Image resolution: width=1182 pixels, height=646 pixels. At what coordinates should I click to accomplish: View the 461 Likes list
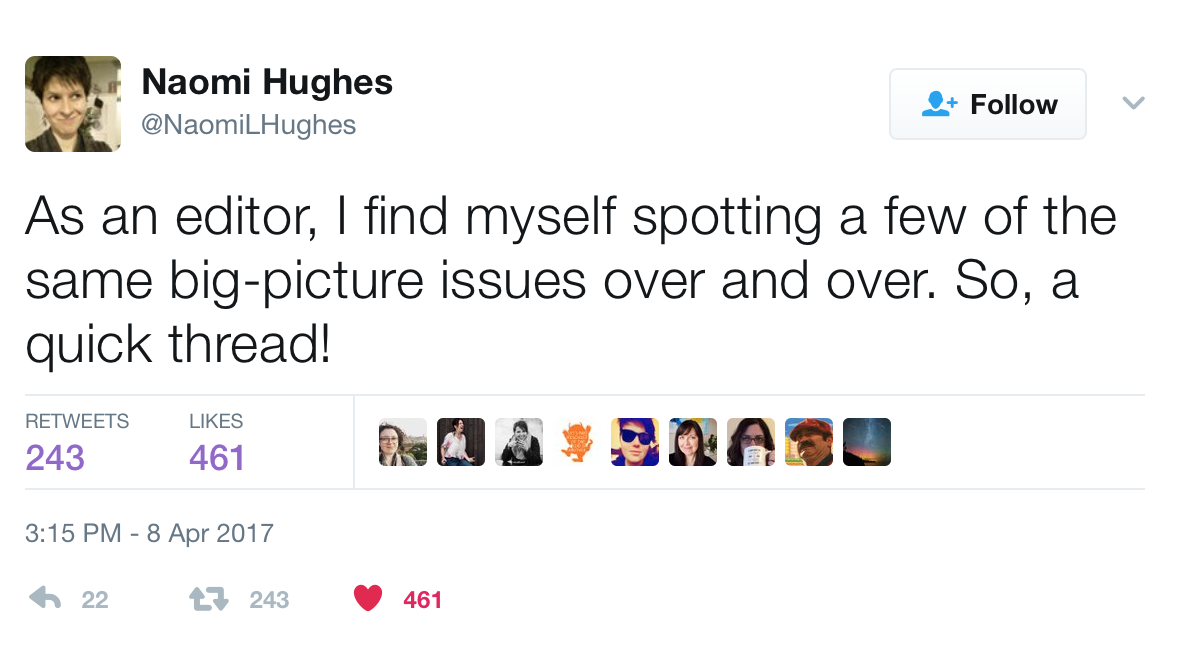point(217,457)
